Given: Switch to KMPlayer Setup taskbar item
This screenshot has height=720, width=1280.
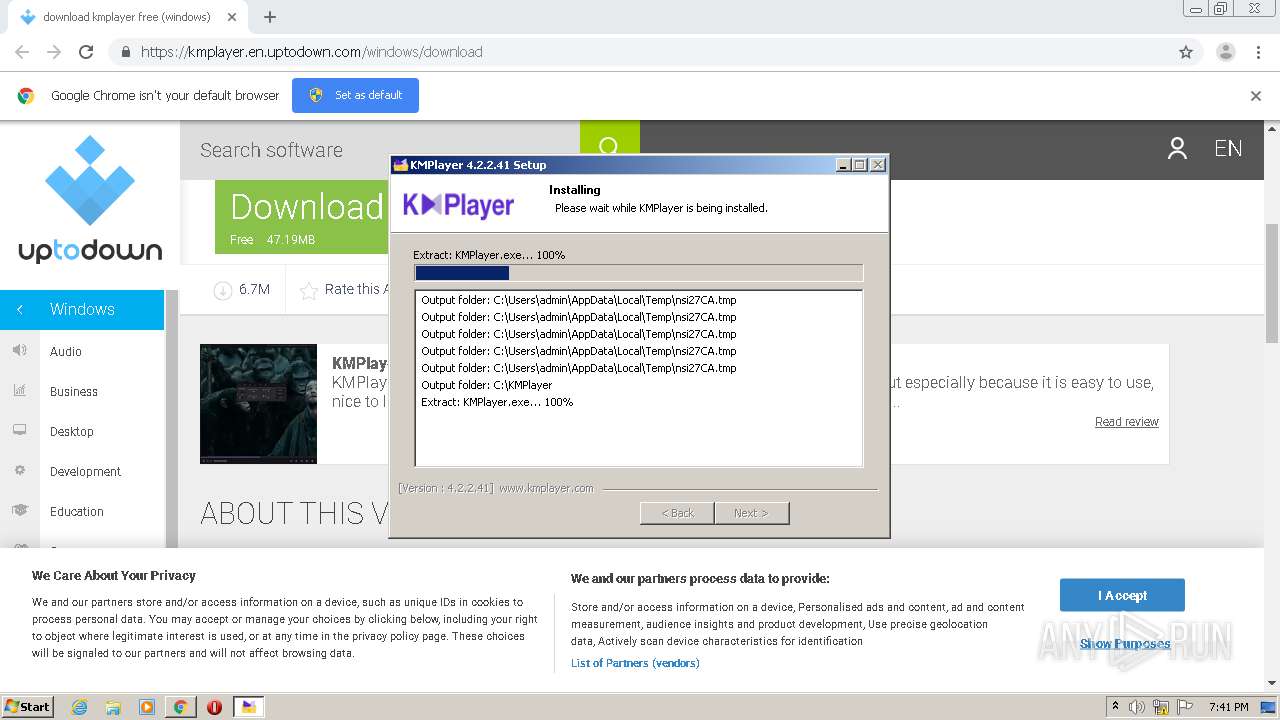Looking at the screenshot, I should (x=248, y=707).
